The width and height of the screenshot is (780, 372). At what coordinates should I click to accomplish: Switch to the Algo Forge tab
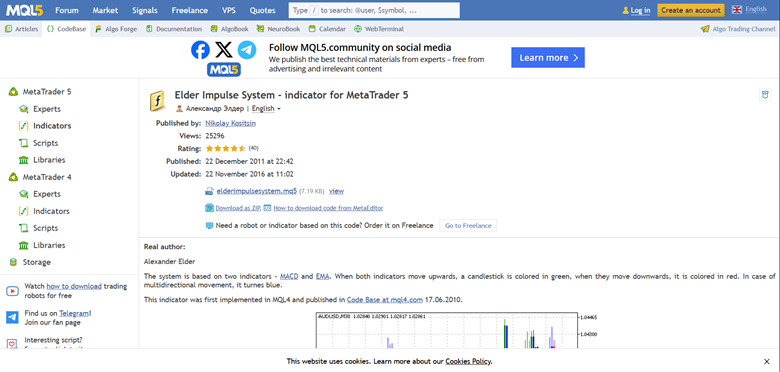point(116,29)
